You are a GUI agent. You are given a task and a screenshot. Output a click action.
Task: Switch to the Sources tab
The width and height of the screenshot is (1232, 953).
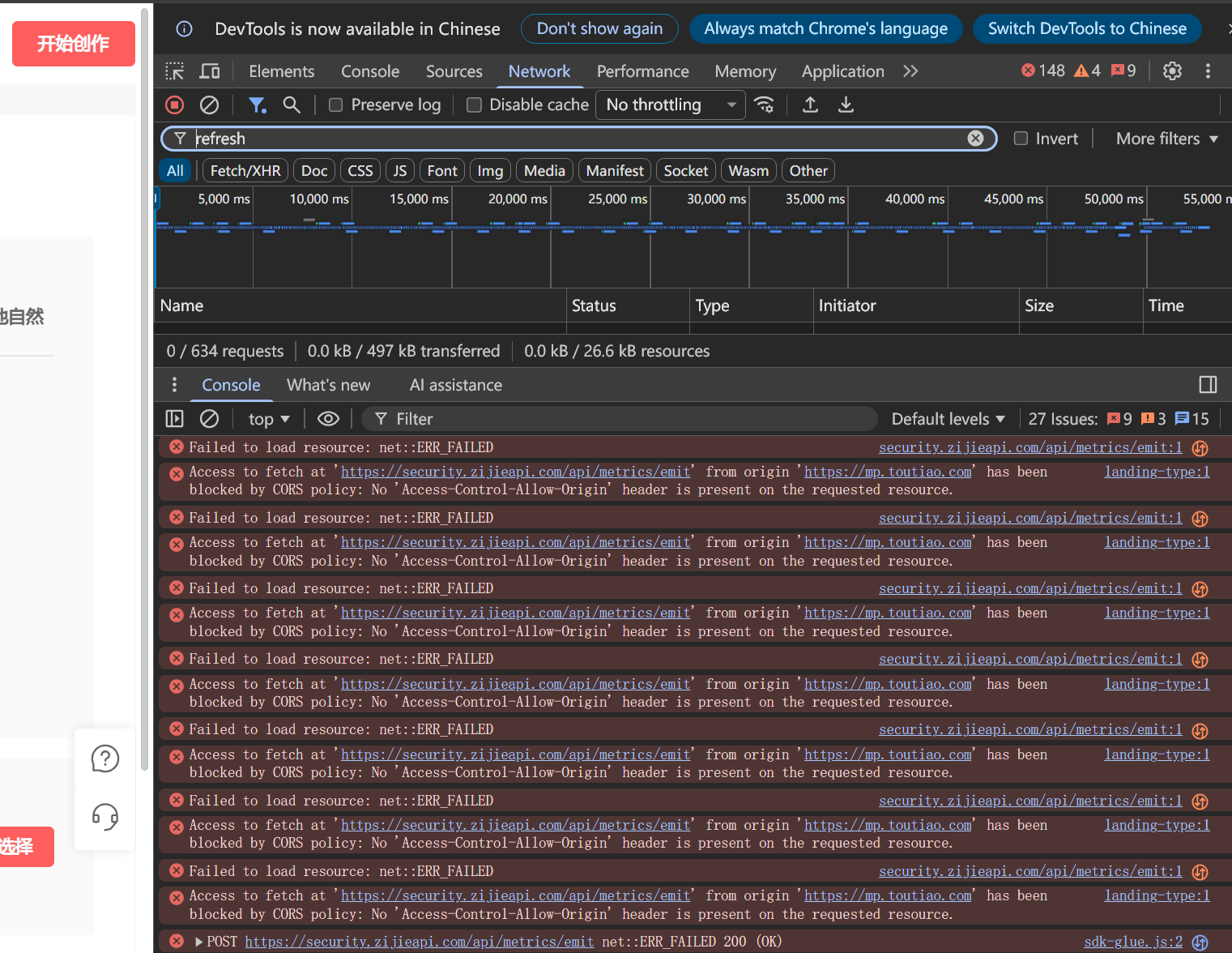point(454,71)
